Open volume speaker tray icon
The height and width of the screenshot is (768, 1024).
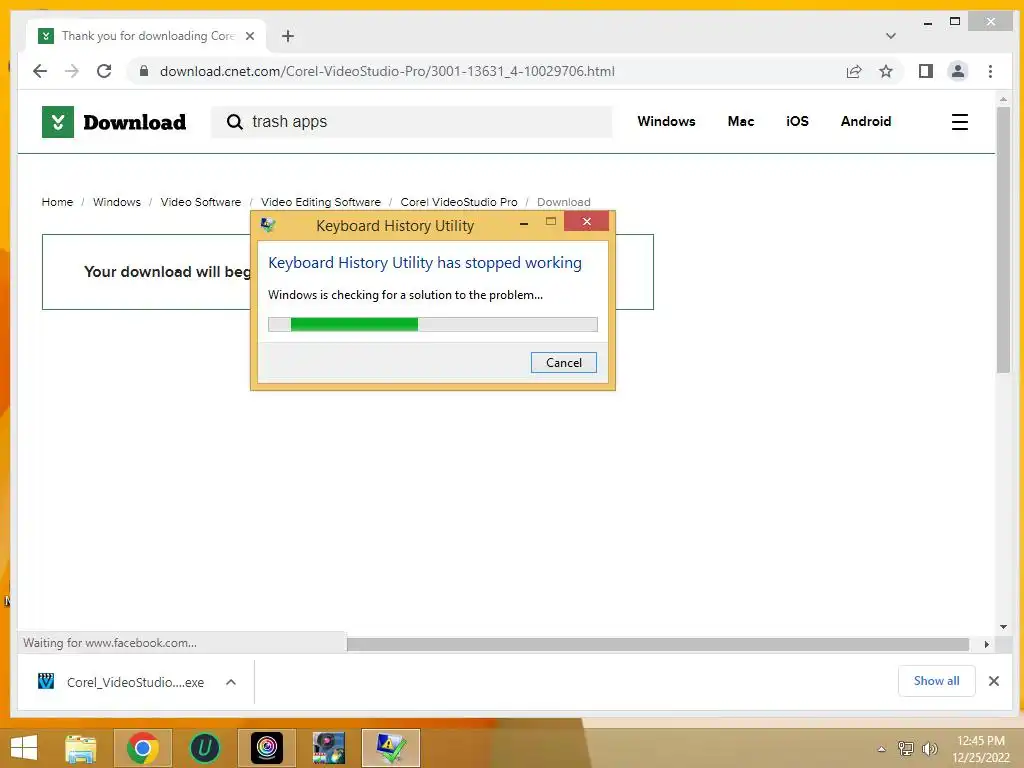pos(929,748)
